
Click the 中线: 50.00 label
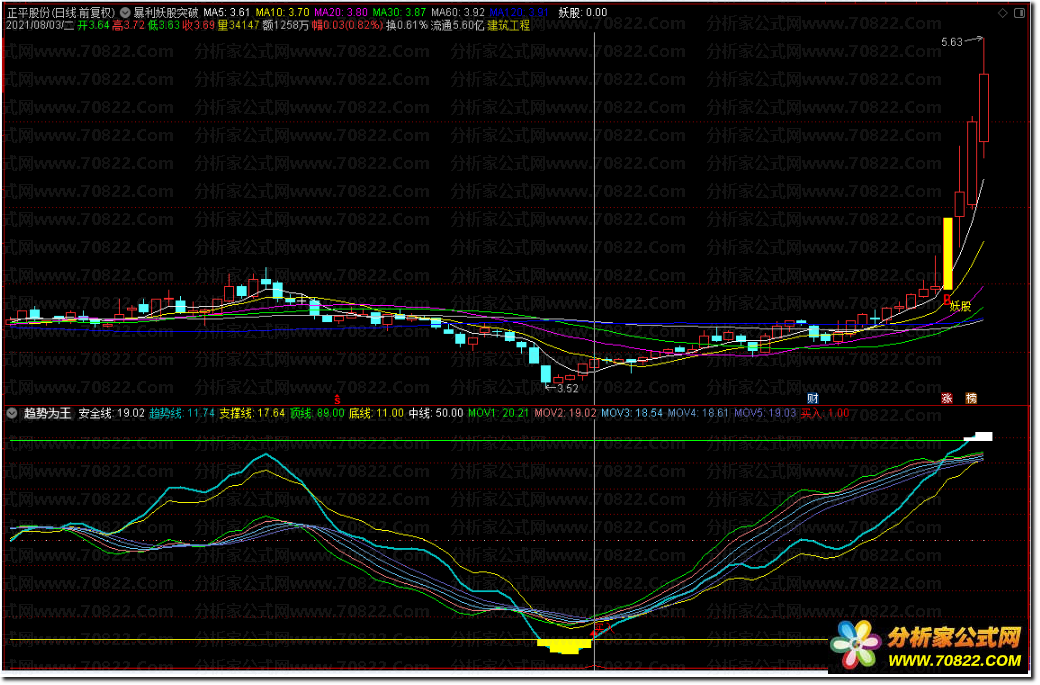click(436, 413)
